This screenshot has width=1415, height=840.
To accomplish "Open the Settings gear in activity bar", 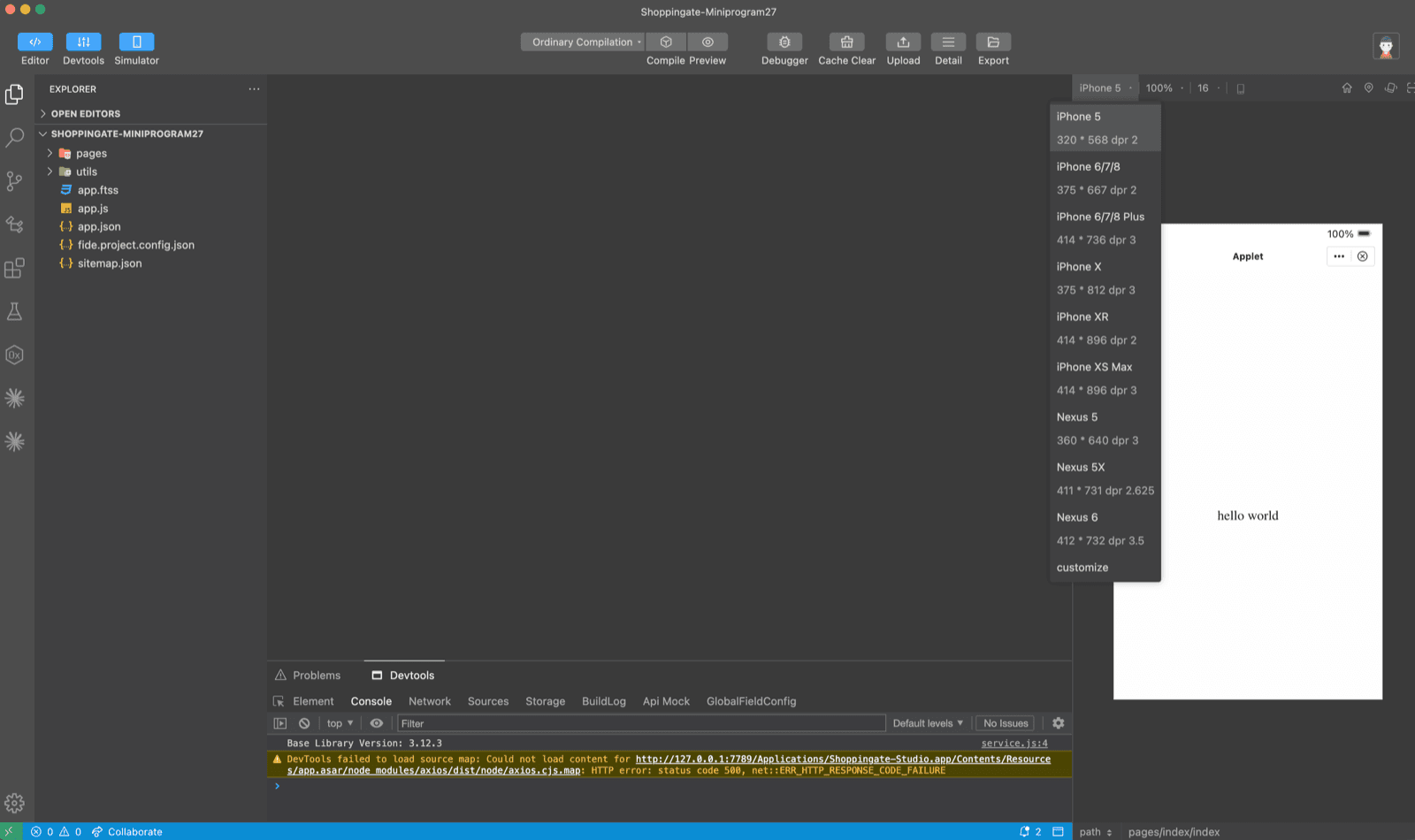I will coord(14,803).
